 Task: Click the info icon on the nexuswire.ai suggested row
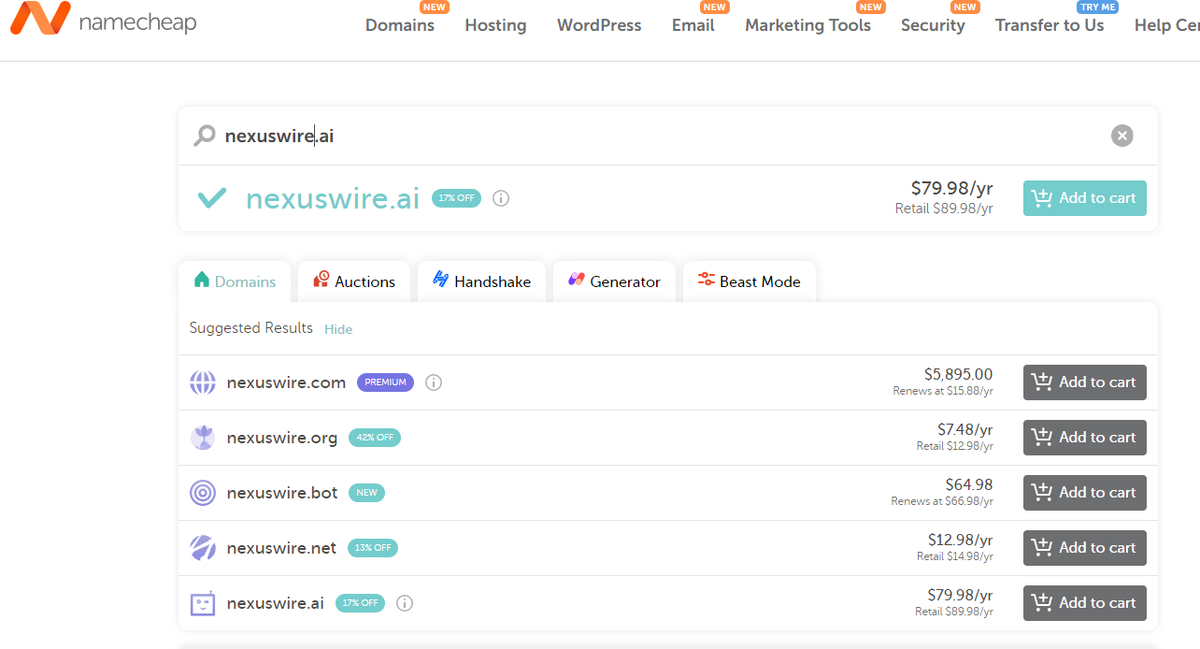pos(404,603)
